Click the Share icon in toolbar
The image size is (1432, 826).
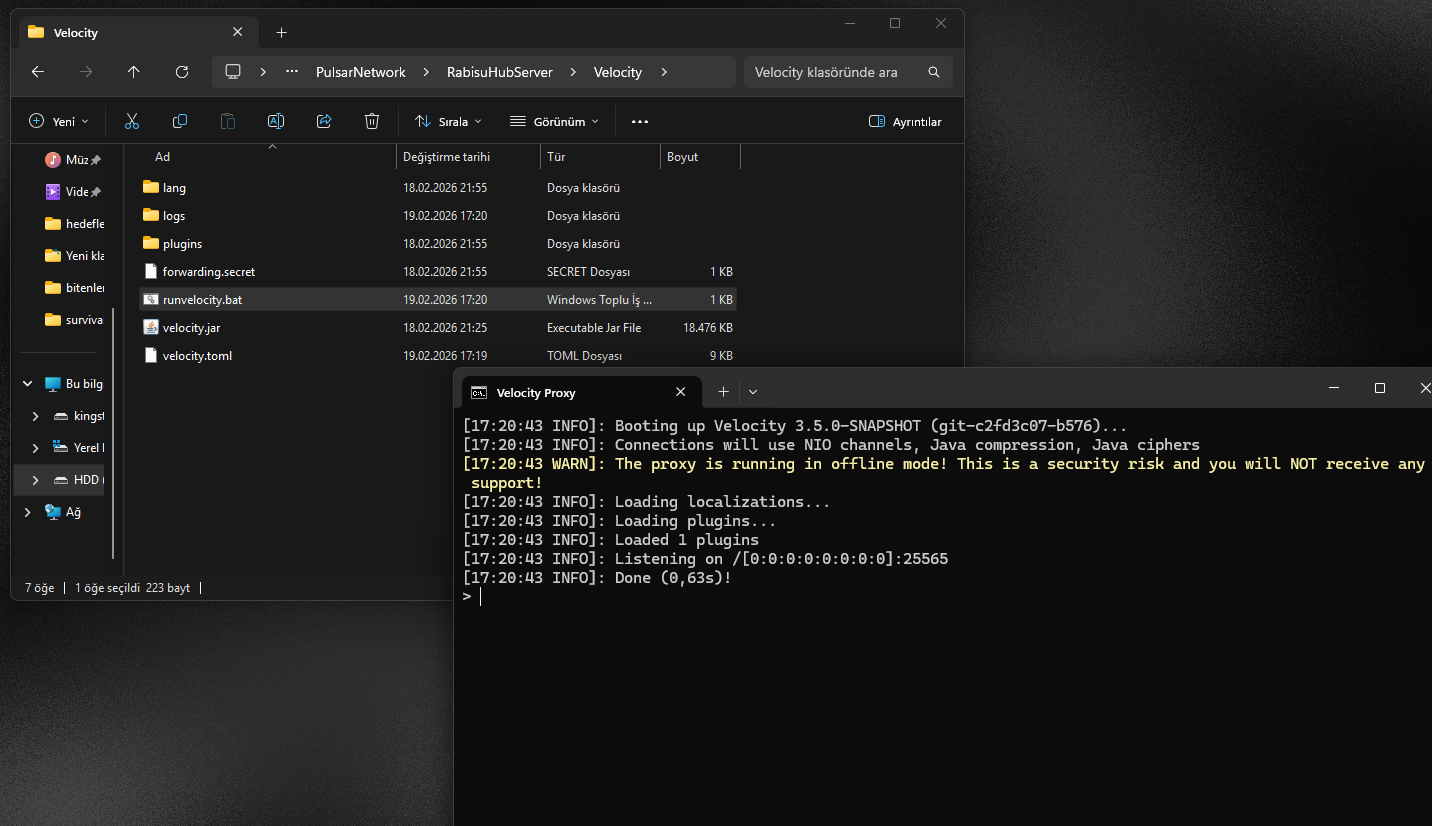tap(324, 121)
